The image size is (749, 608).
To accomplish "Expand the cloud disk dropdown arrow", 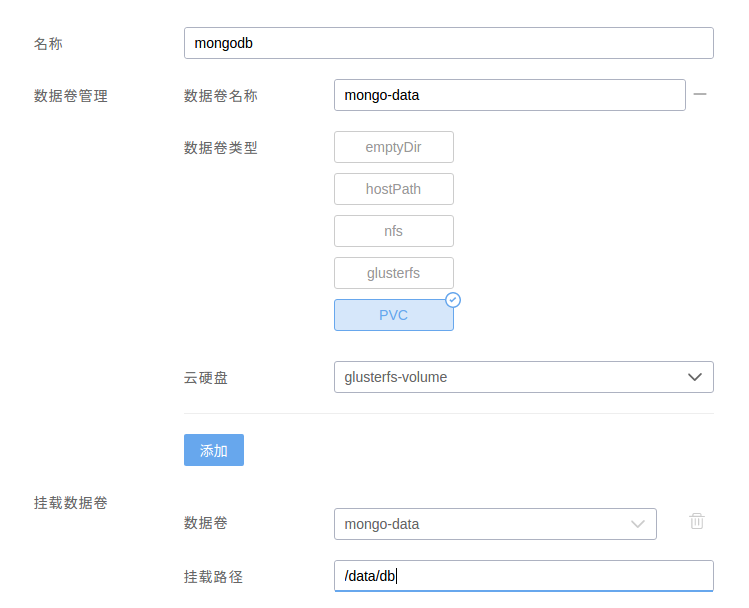I will (695, 377).
